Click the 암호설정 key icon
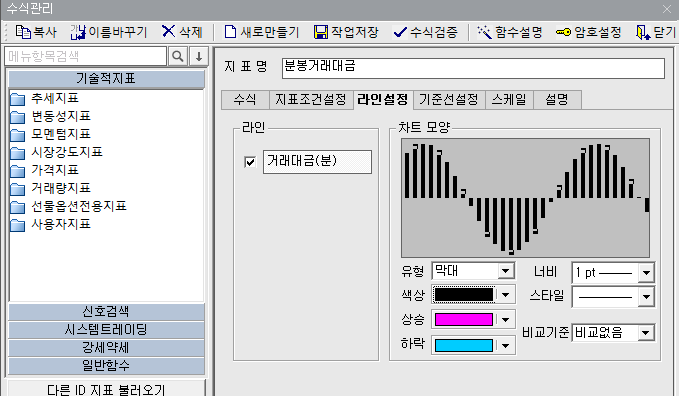Viewport: 679px width, 396px height. (563, 32)
